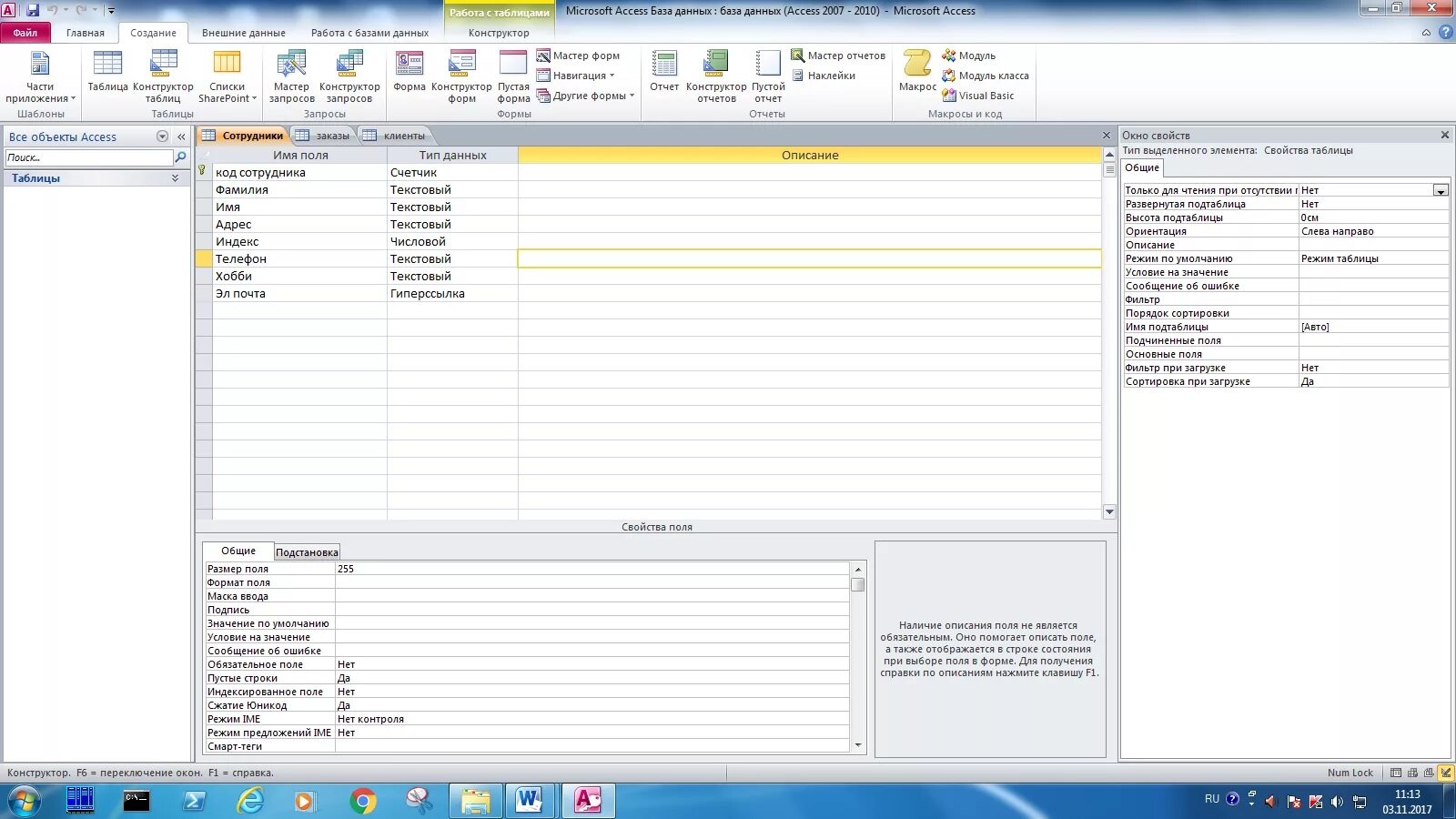Screen dimensions: 1456x819
Task: Open Application Parts (Части приложения) menu
Action: (x=40, y=77)
